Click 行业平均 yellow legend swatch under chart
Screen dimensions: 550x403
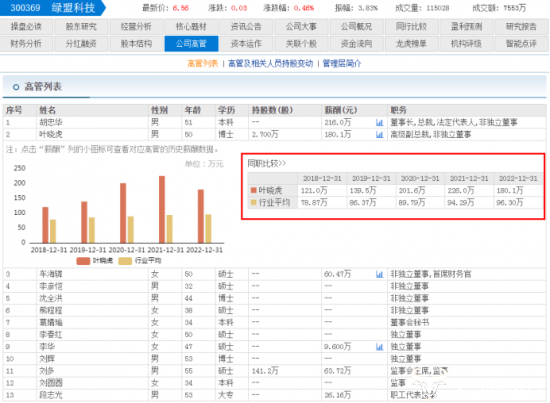click(125, 261)
